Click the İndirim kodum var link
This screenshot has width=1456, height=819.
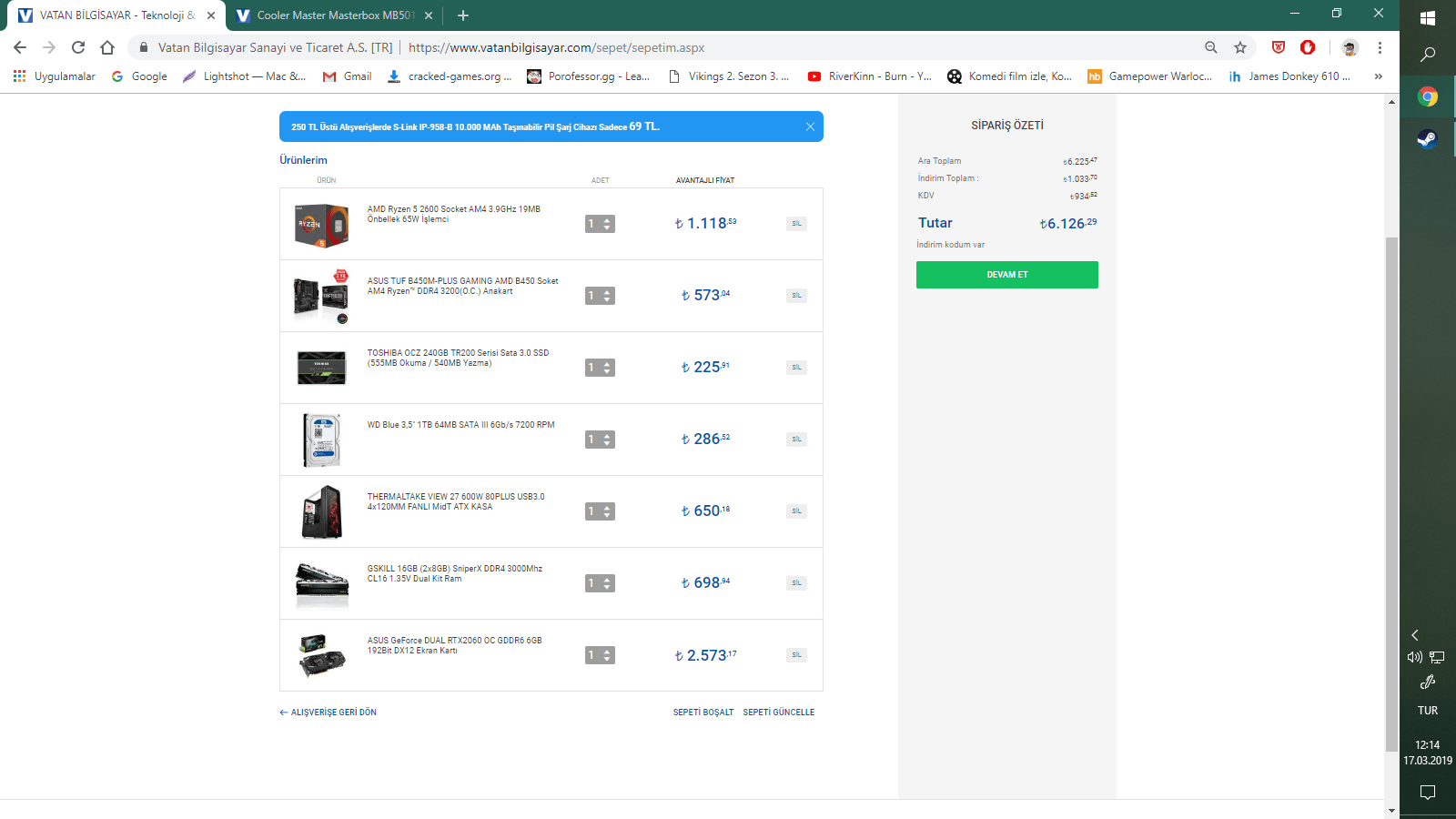[x=951, y=245]
